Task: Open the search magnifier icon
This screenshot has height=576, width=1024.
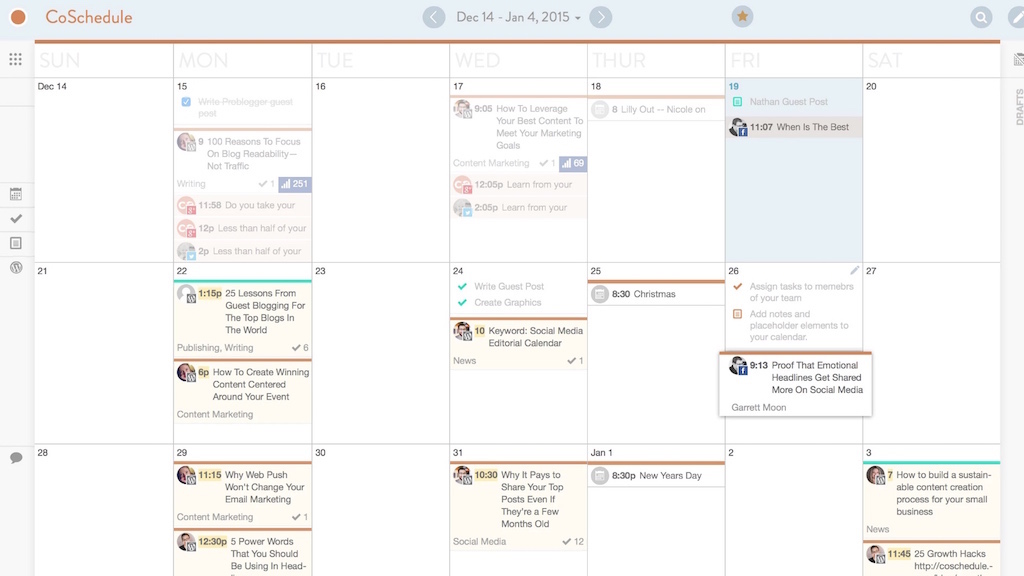Action: 981,17
